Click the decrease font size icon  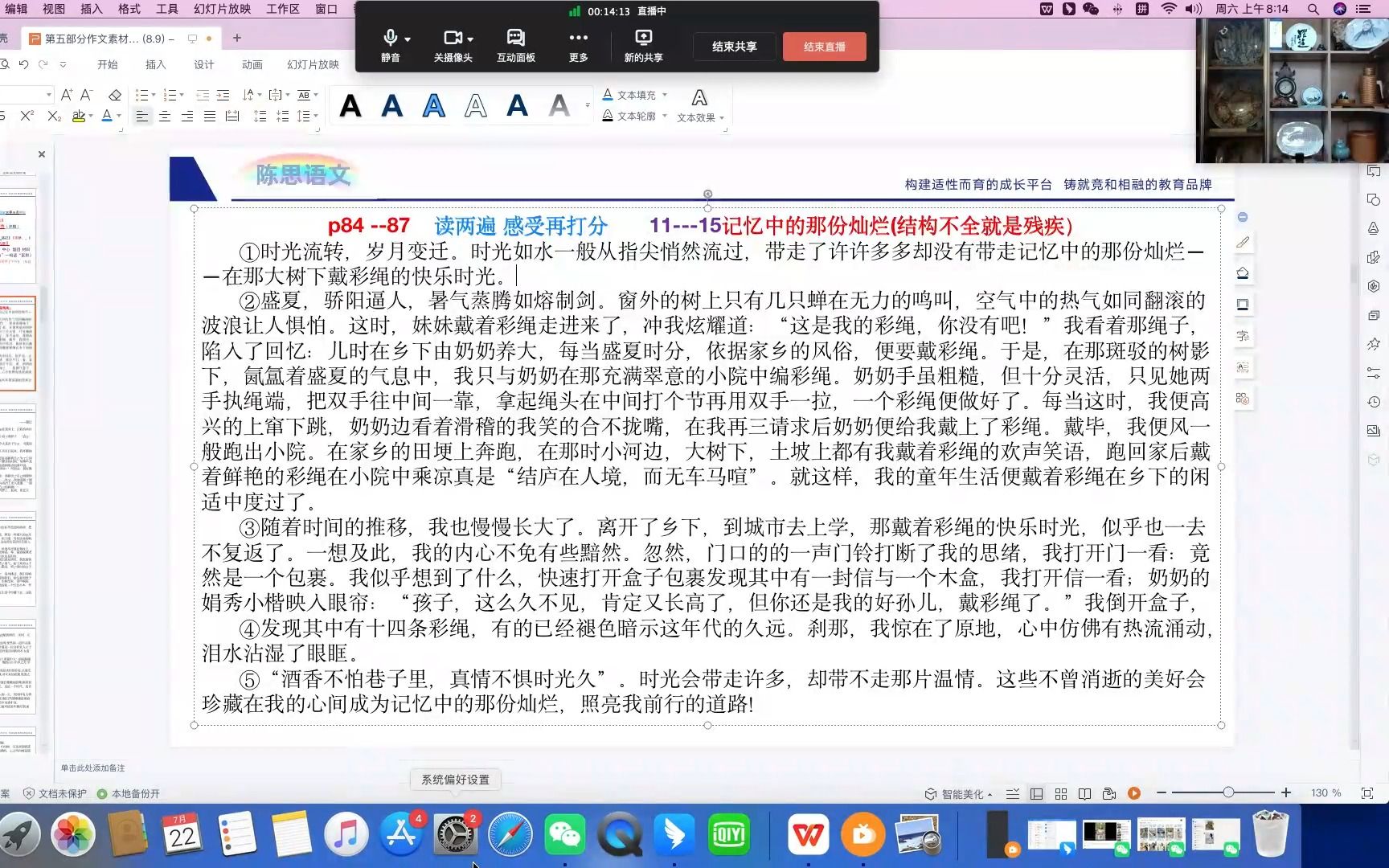[87, 95]
